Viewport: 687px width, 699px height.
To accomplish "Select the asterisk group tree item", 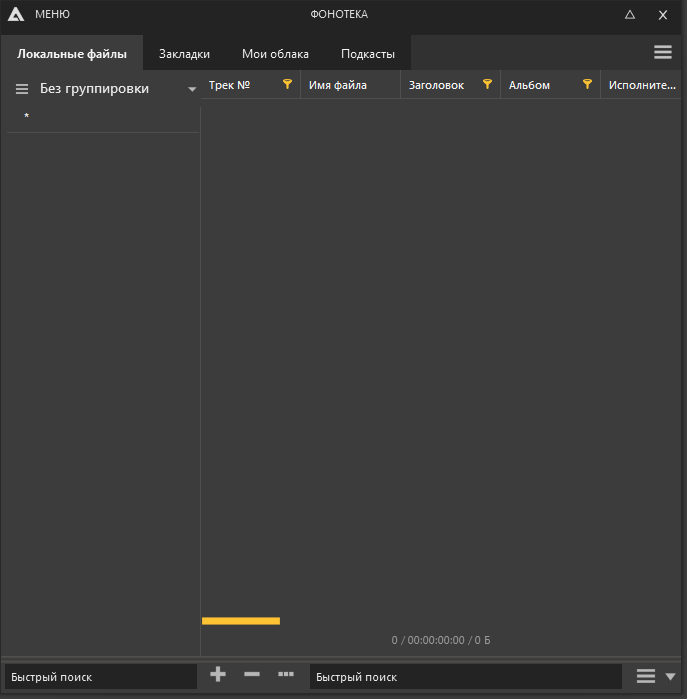I will point(27,118).
